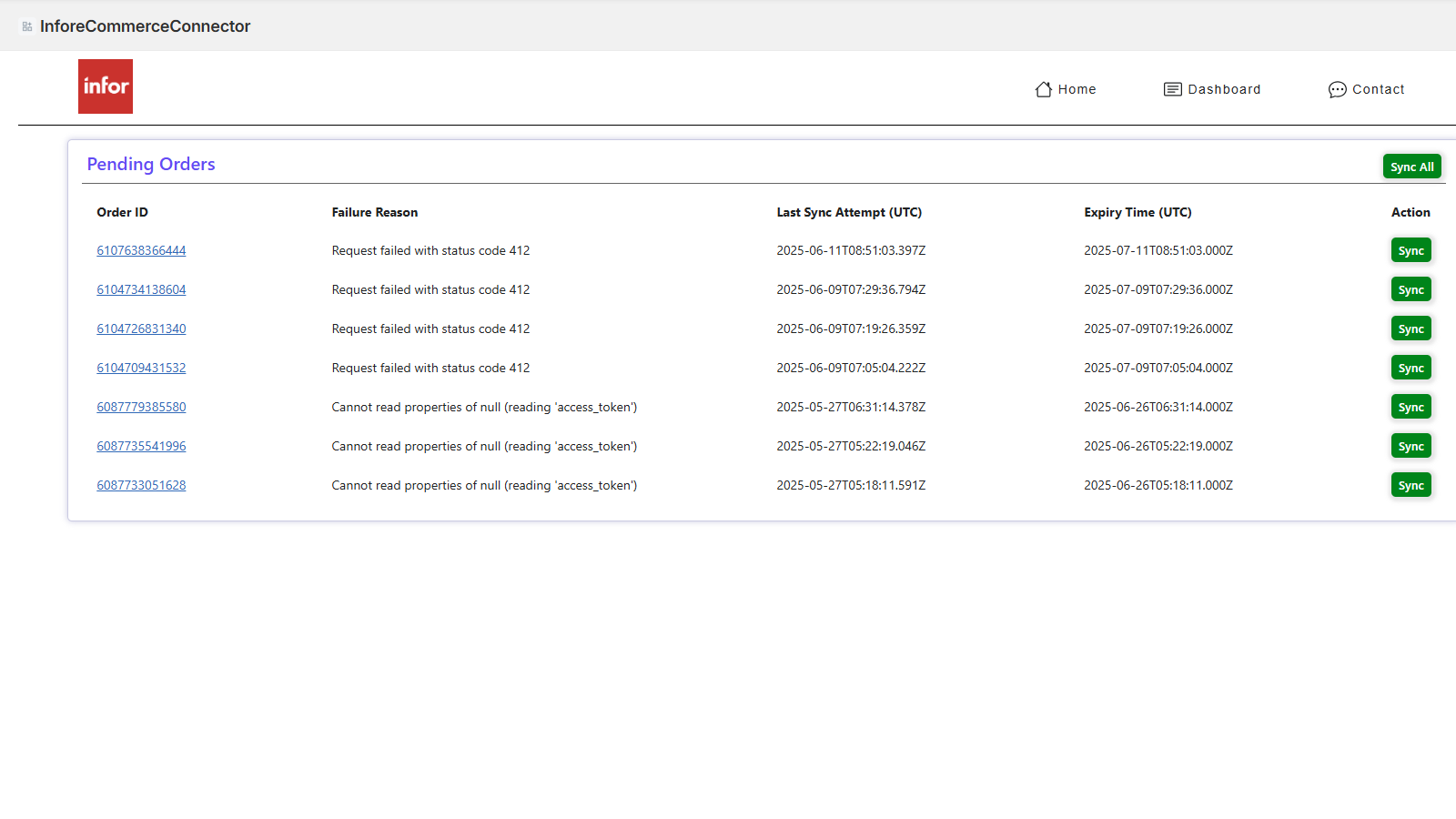Open the Dashboard menu item
The image size is (1456, 819).
1213,89
